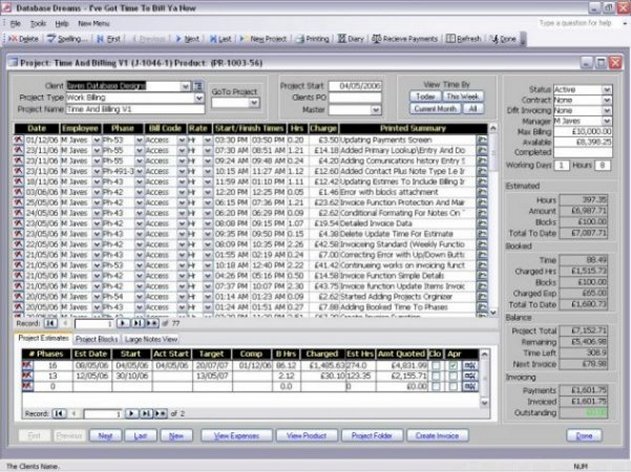Open notes icon for Error with blocks attachment row
The width and height of the screenshot is (631, 472).
pos(482,192)
